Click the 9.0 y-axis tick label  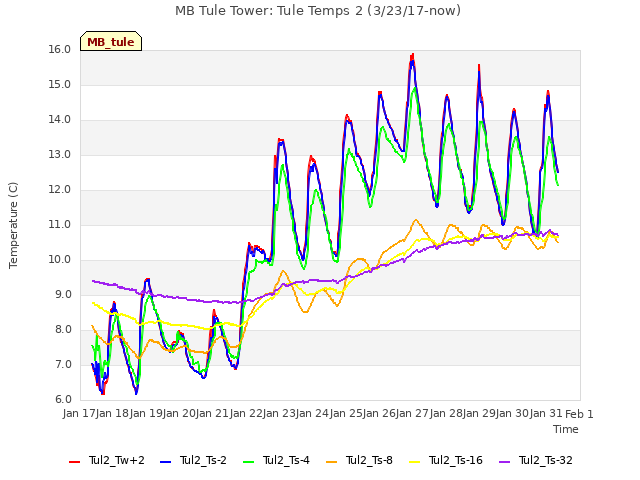pyautogui.click(x=63, y=295)
